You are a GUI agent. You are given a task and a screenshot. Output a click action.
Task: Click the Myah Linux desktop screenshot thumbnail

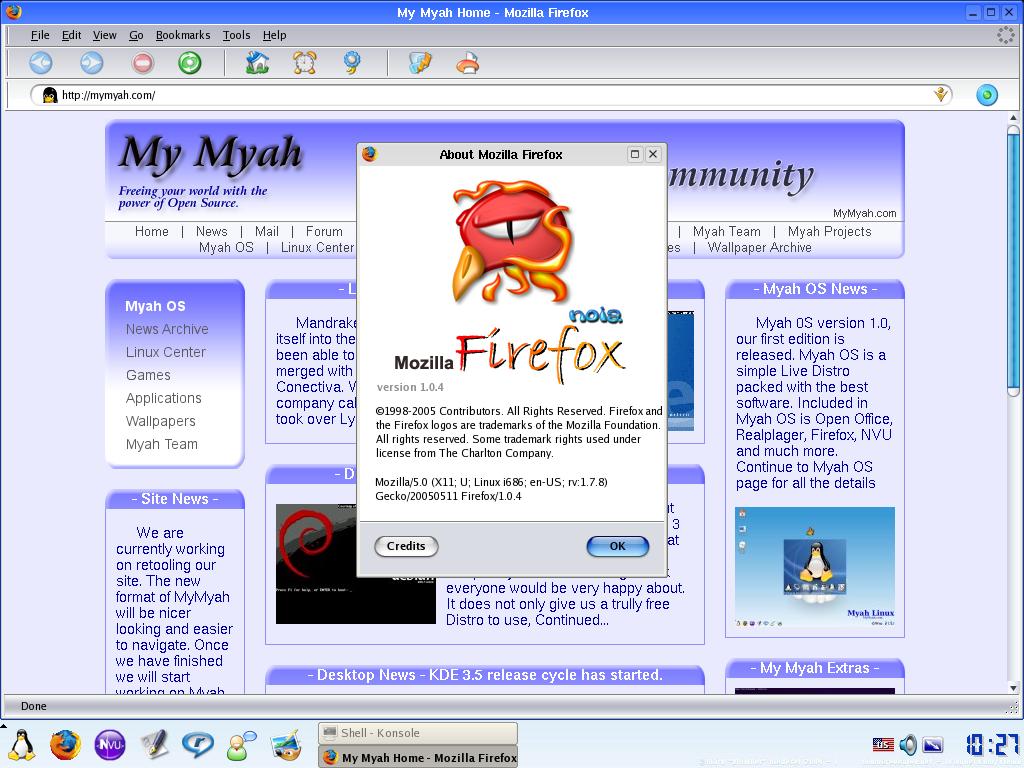814,568
